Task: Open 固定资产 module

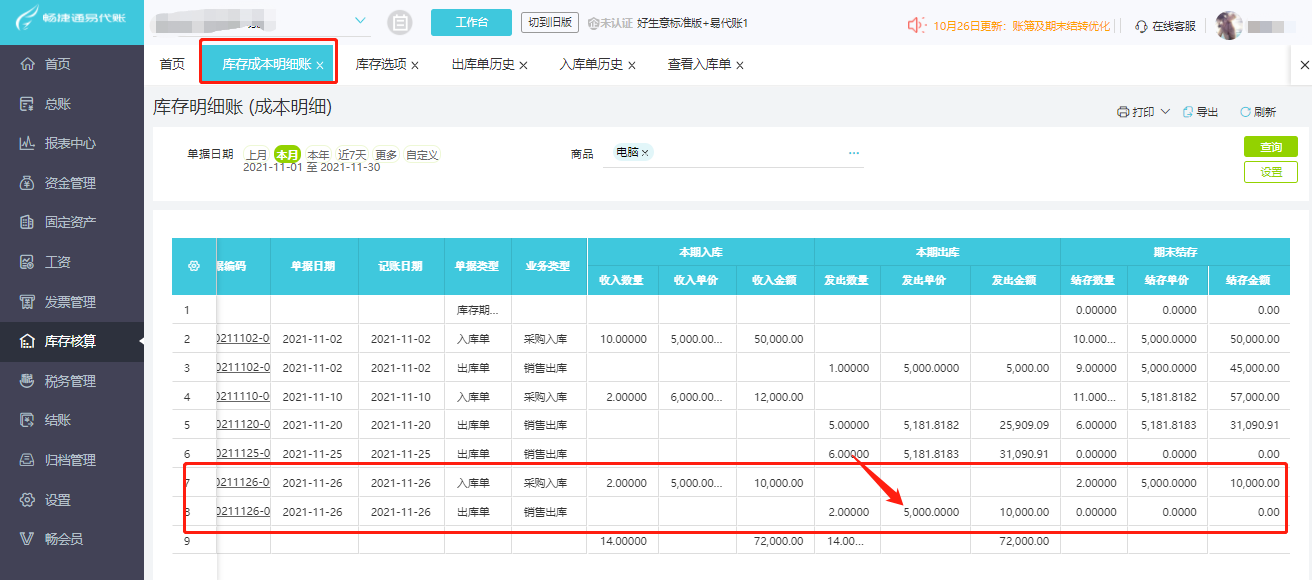Action: click(x=70, y=222)
